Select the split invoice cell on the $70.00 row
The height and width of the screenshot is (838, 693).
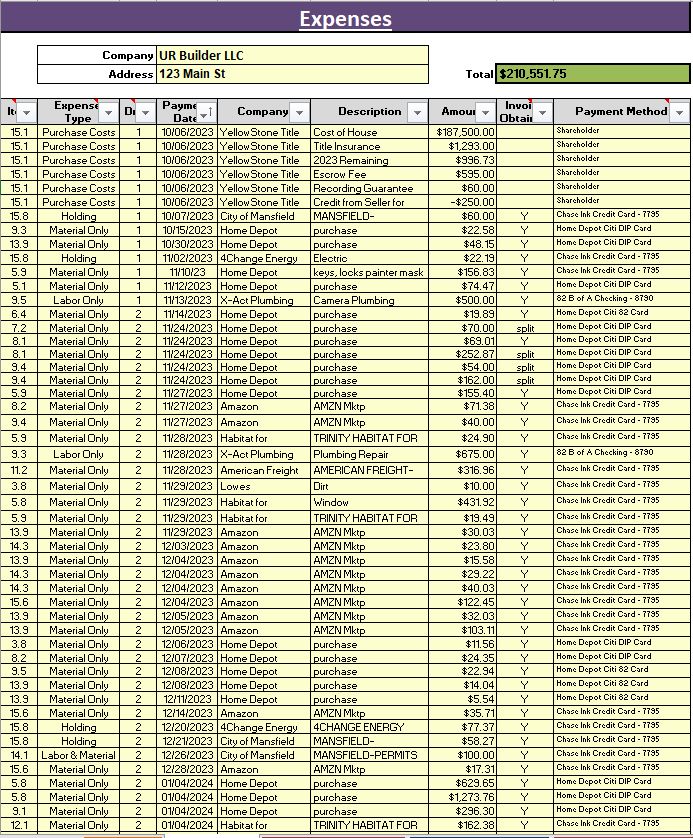pos(525,328)
